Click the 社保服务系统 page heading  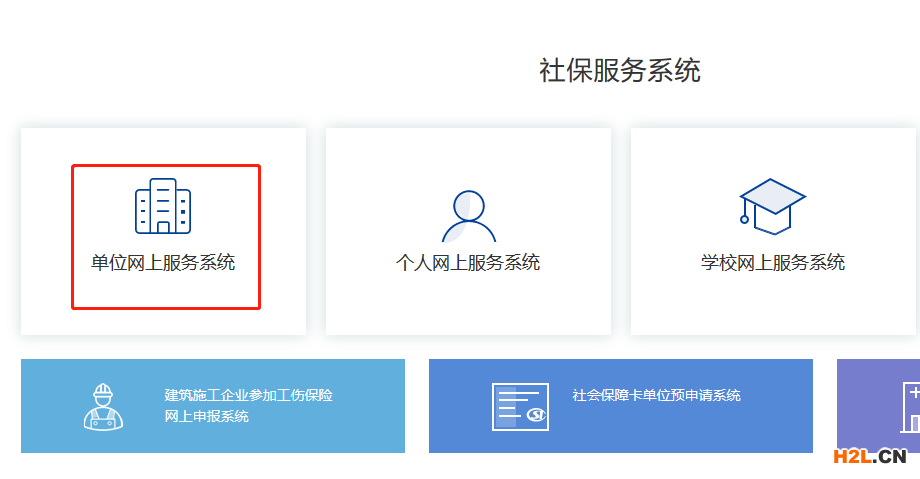(x=619, y=71)
